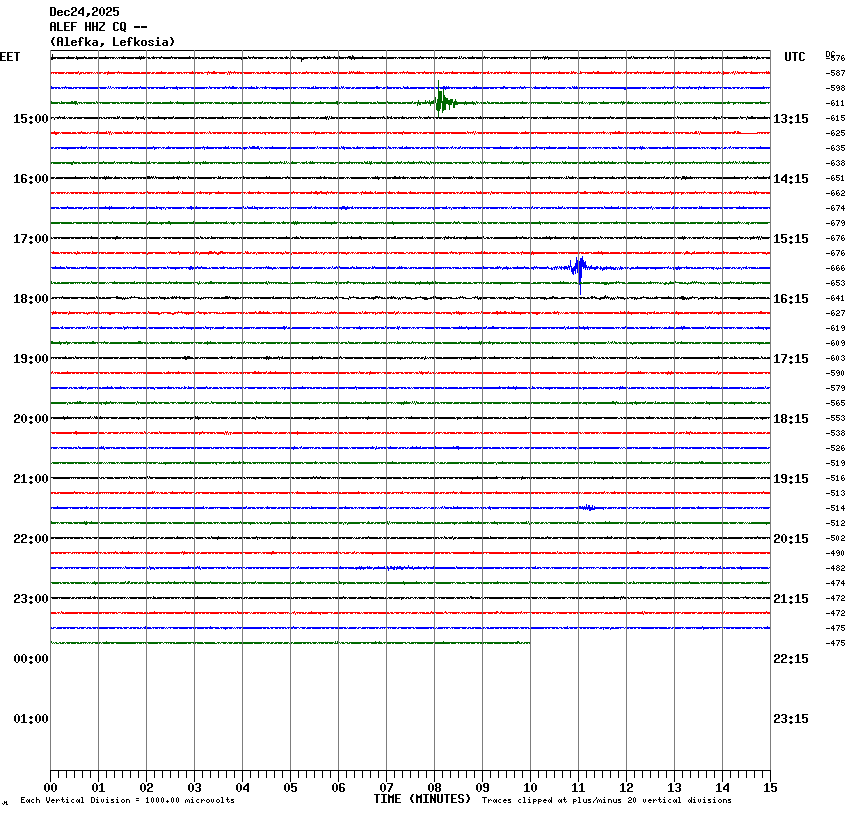Image resolution: width=850 pixels, height=814 pixels.
Task: Click the green seismic event near minute 8
Action: coord(441,102)
